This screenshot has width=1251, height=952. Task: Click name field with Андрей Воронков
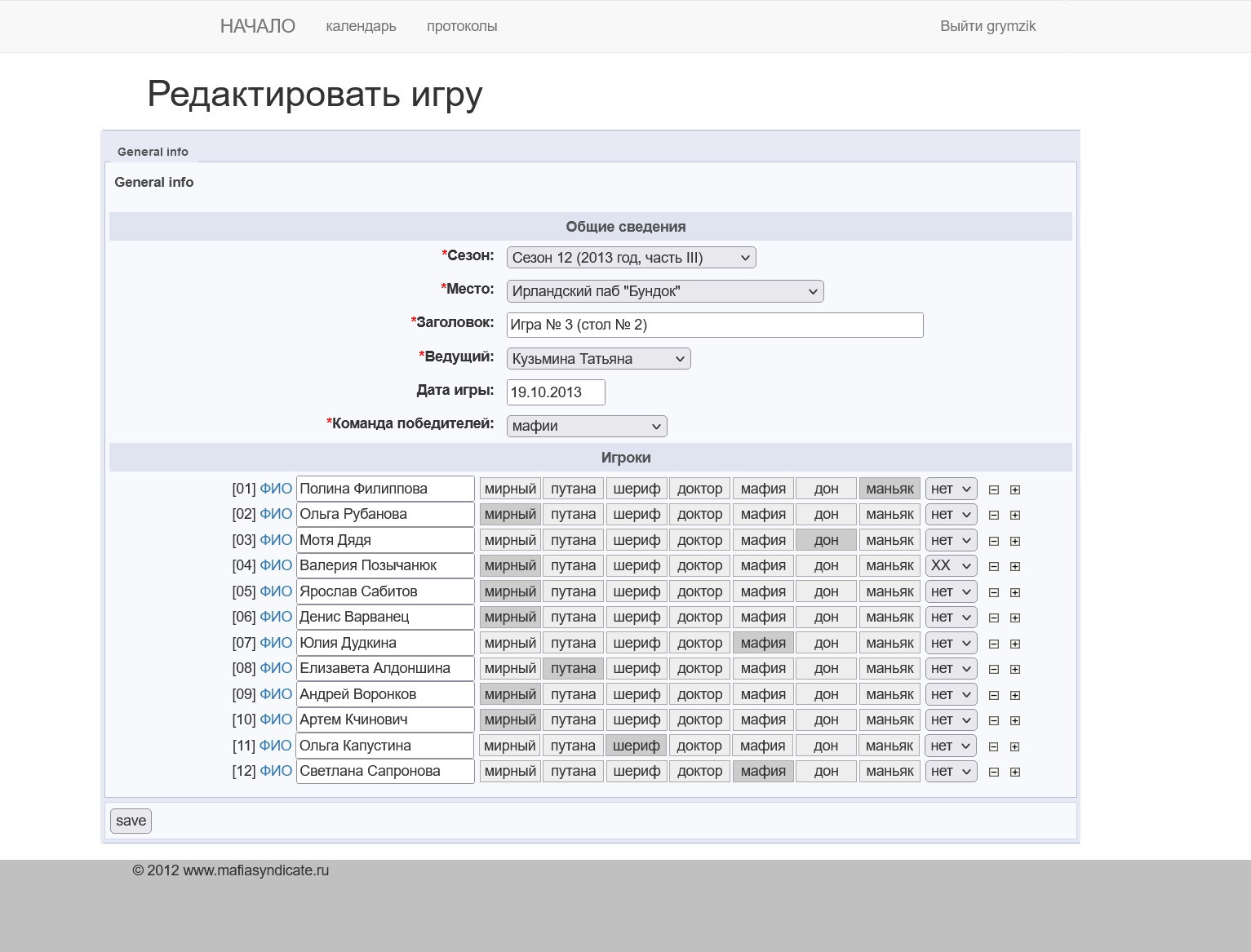pyautogui.click(x=385, y=694)
